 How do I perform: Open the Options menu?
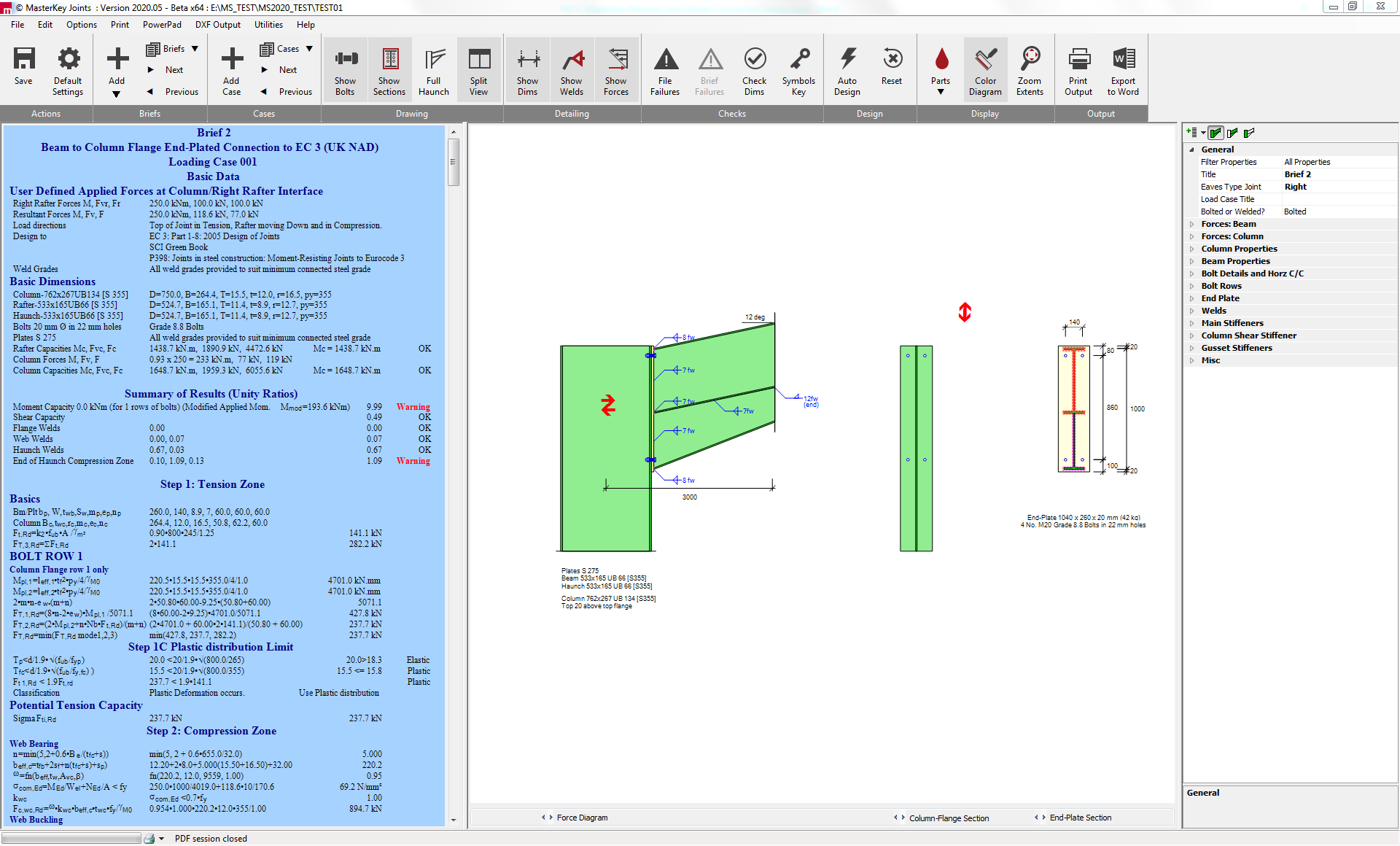[x=81, y=24]
